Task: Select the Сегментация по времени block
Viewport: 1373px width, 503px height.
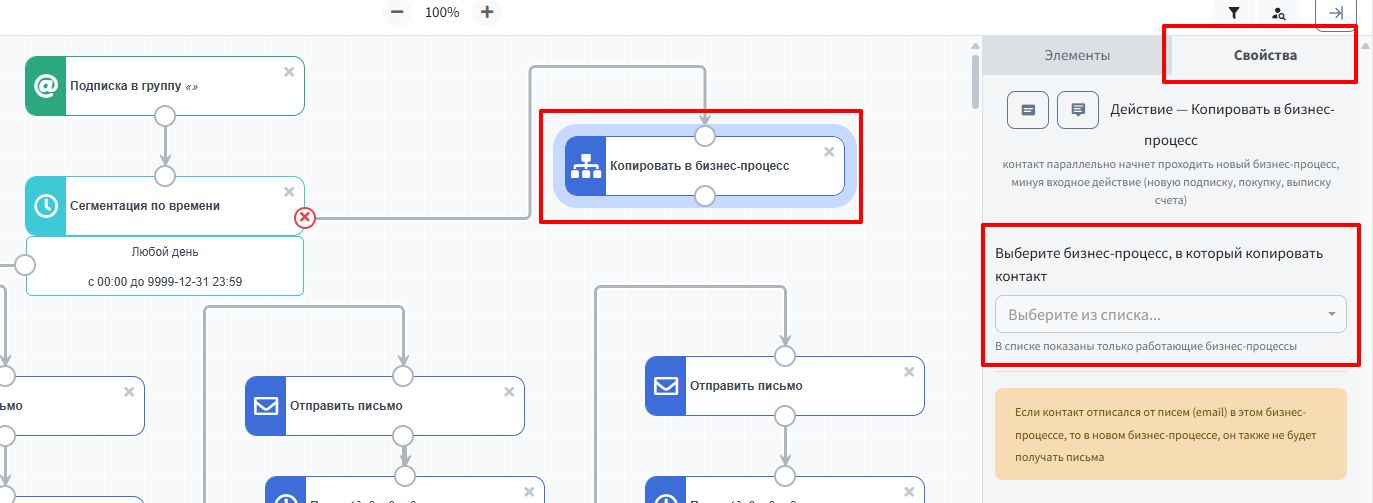Action: click(165, 206)
